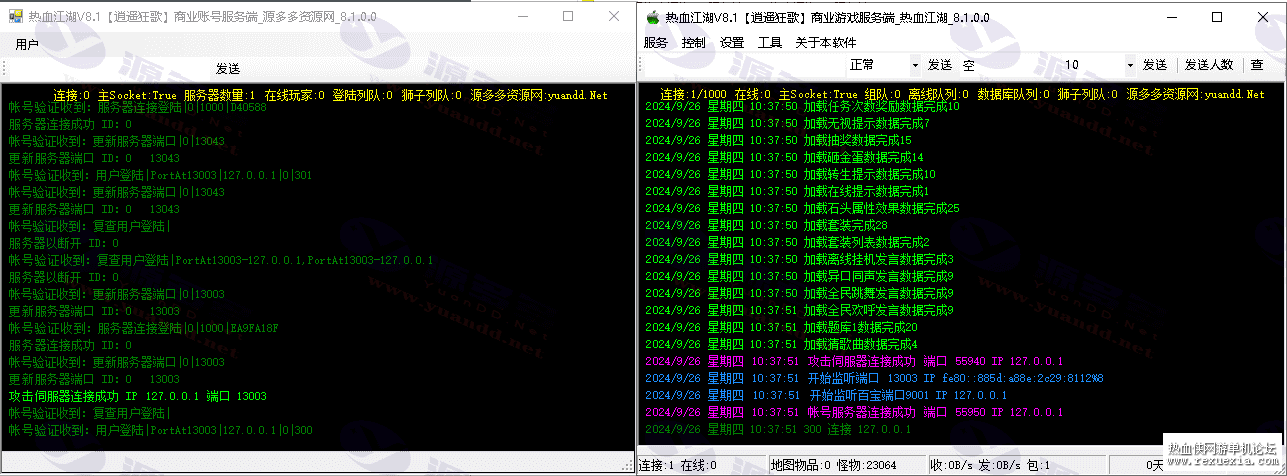The width and height of the screenshot is (1287, 476).
Task: Click log line 服务器连接登陆|0|1000|D40588
Action: tap(138, 107)
